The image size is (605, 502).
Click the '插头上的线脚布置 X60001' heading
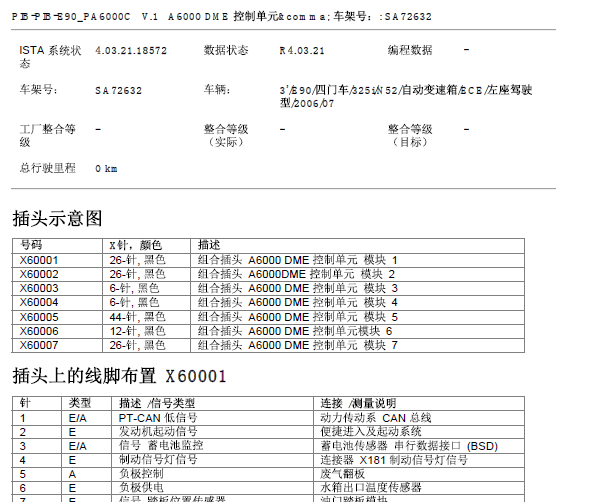pyautogui.click(x=120, y=376)
